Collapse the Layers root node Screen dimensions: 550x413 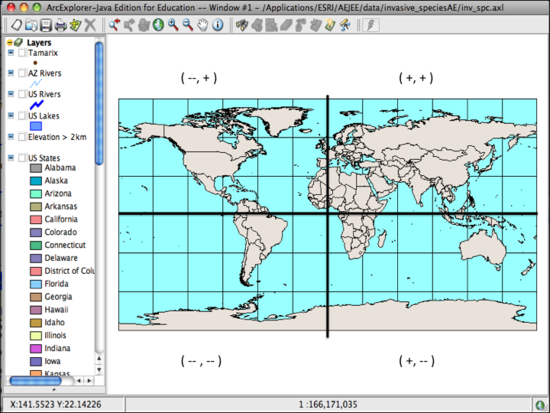click(9, 43)
